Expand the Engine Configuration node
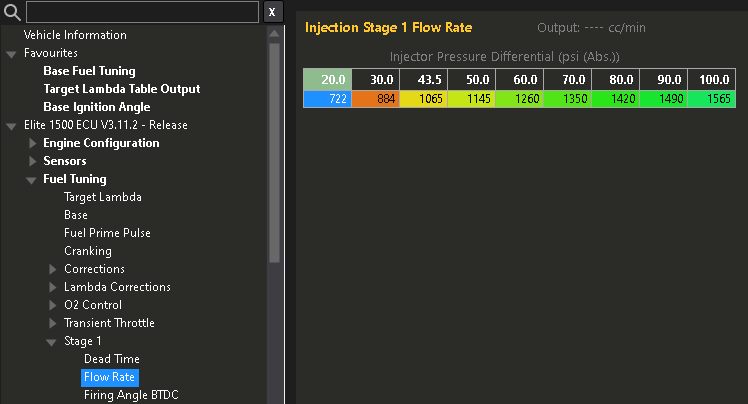 32,143
